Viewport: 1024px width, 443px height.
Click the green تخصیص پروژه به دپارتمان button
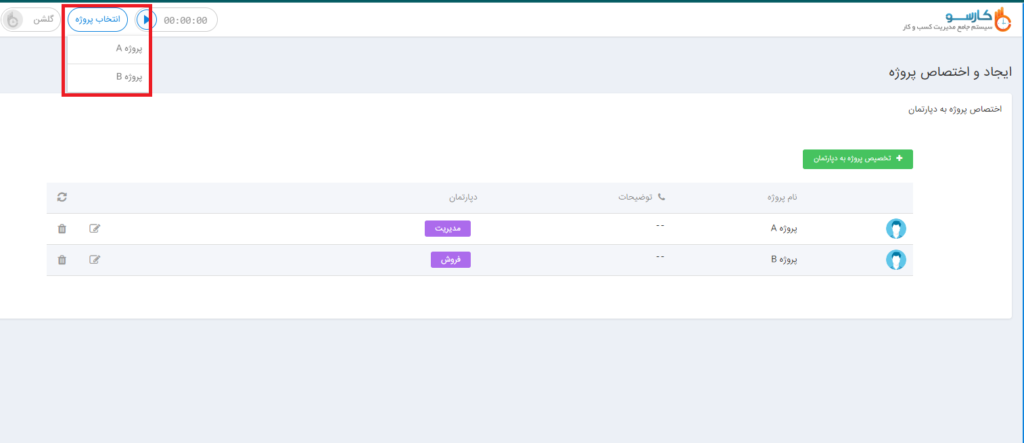857,158
